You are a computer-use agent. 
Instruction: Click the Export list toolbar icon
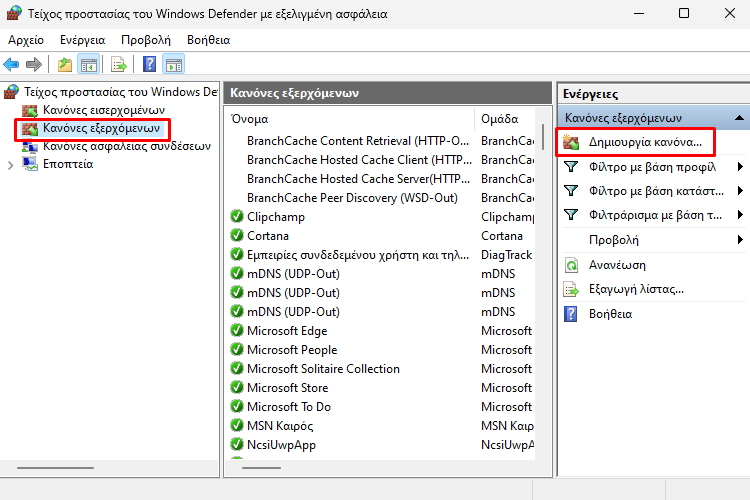pyautogui.click(x=119, y=64)
